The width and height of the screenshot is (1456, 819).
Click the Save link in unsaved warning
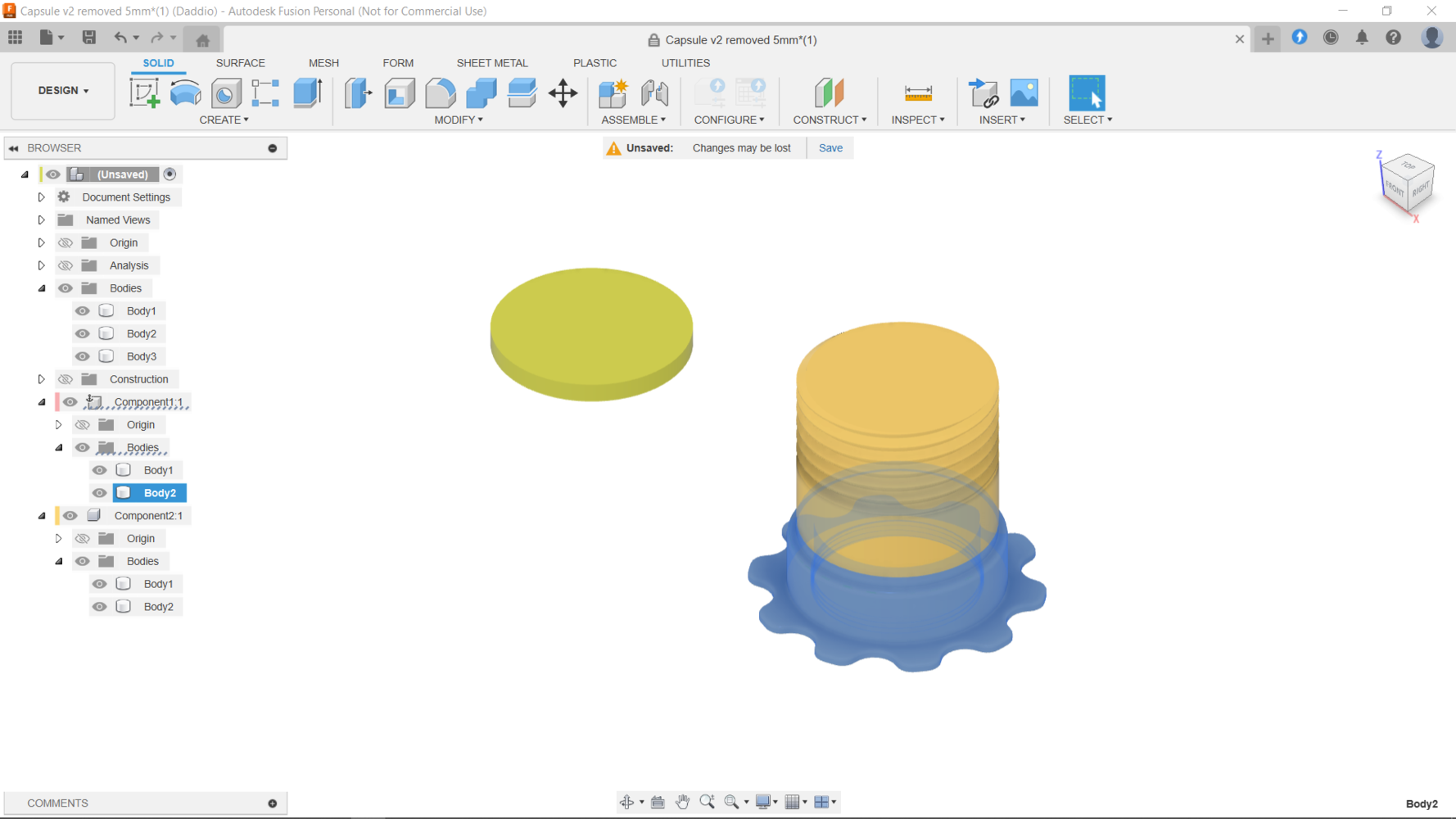click(830, 148)
